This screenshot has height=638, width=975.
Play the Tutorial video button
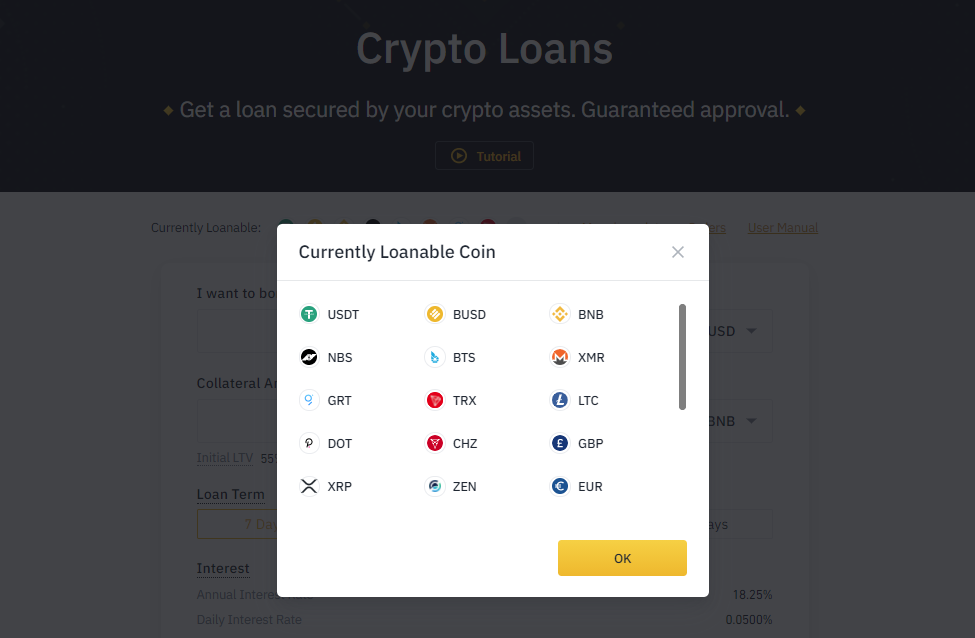[x=484, y=156]
